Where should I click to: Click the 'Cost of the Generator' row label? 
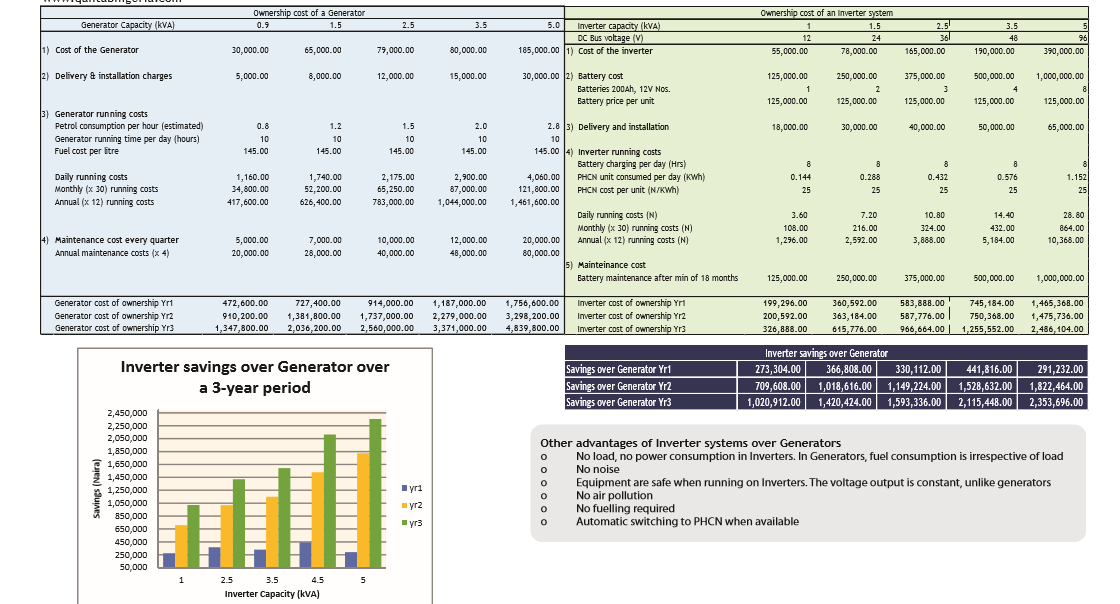tap(96, 50)
